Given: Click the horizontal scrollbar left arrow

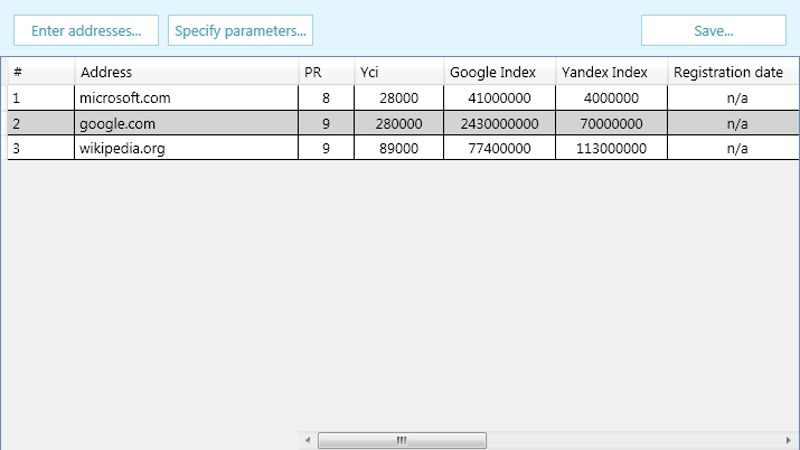Looking at the screenshot, I should pyautogui.click(x=308, y=440).
